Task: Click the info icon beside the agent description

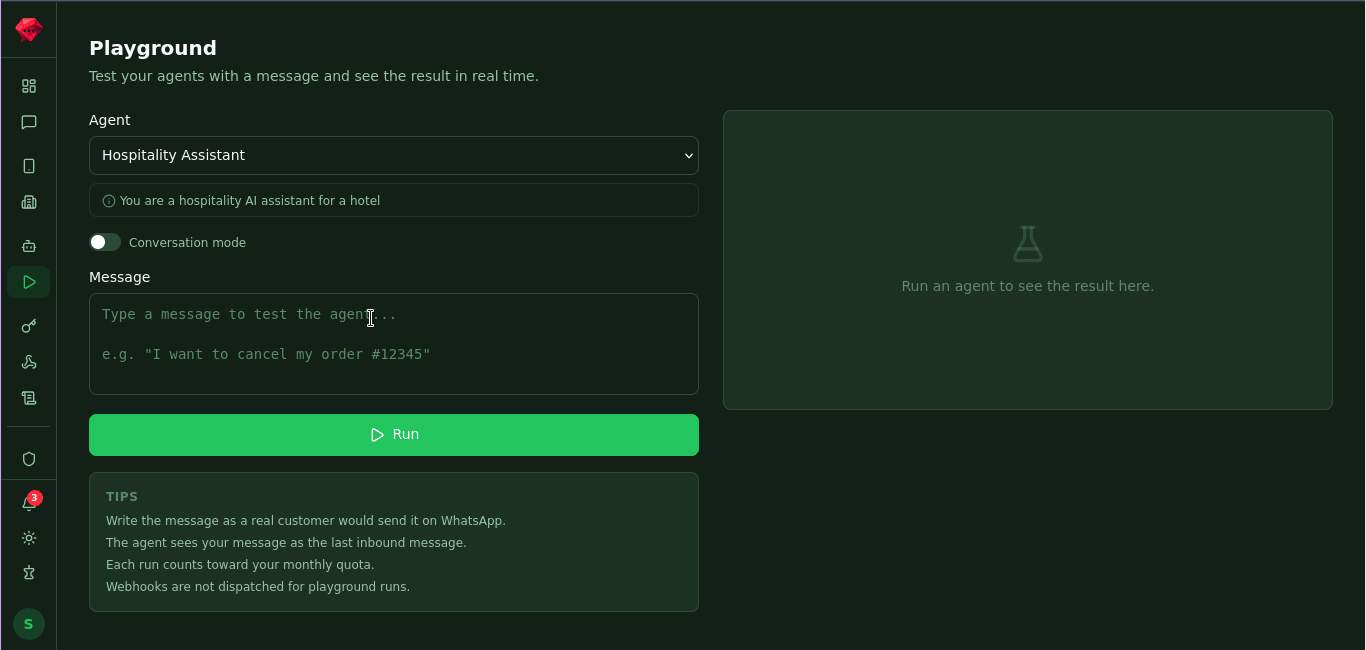Action: tap(109, 201)
